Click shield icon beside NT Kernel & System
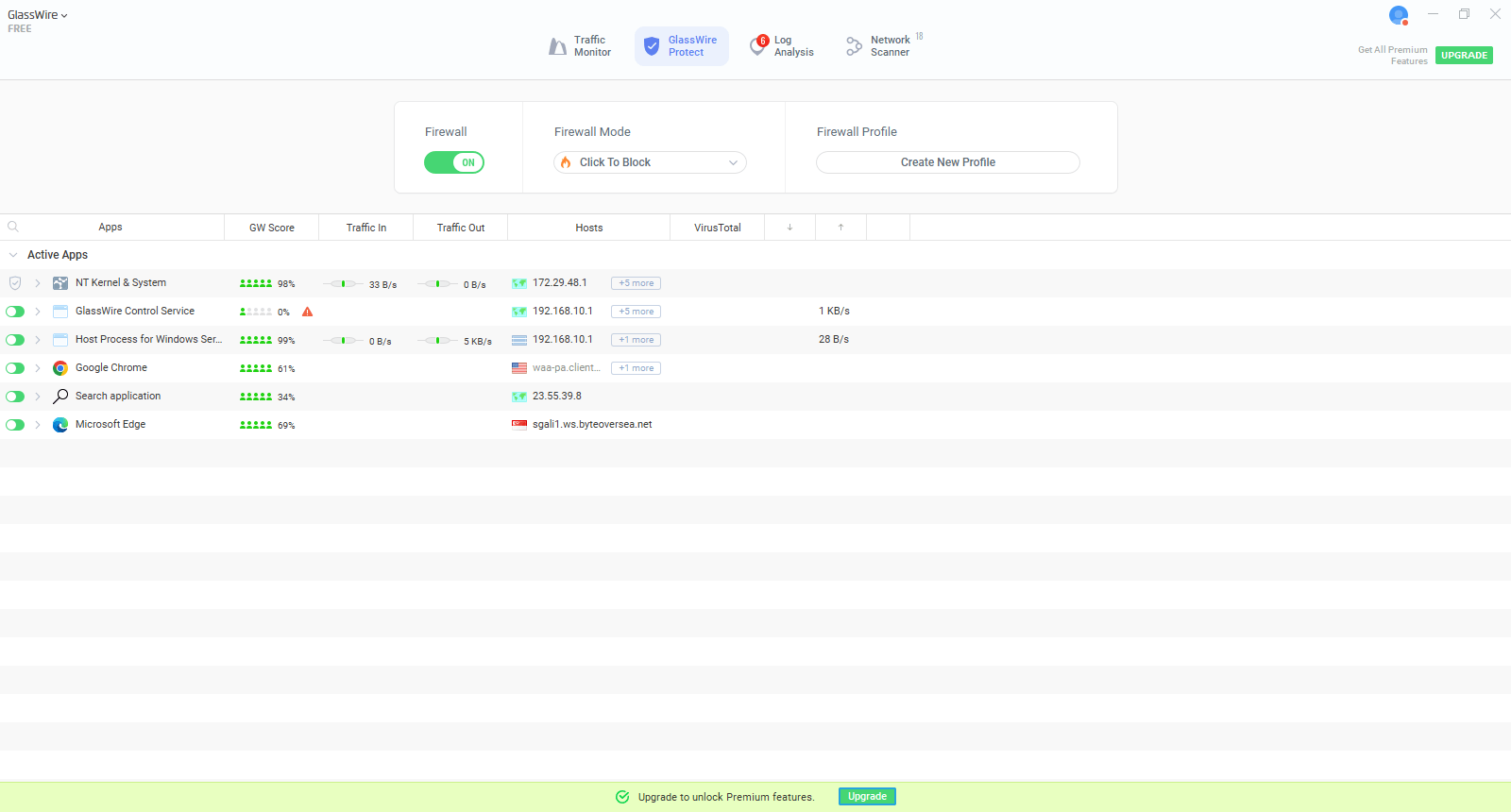 tap(15, 283)
